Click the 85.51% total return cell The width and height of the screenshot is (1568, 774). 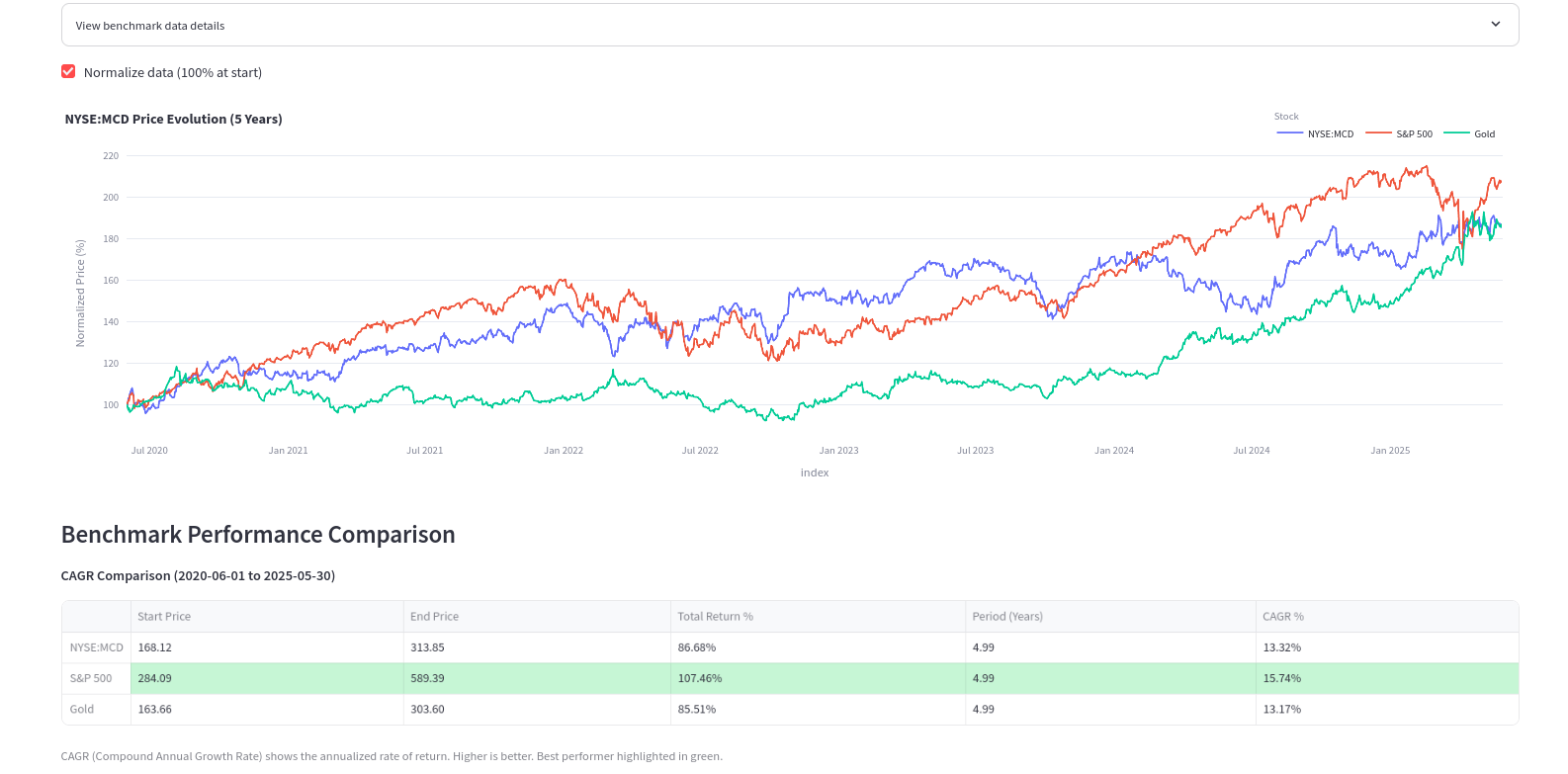(x=818, y=709)
